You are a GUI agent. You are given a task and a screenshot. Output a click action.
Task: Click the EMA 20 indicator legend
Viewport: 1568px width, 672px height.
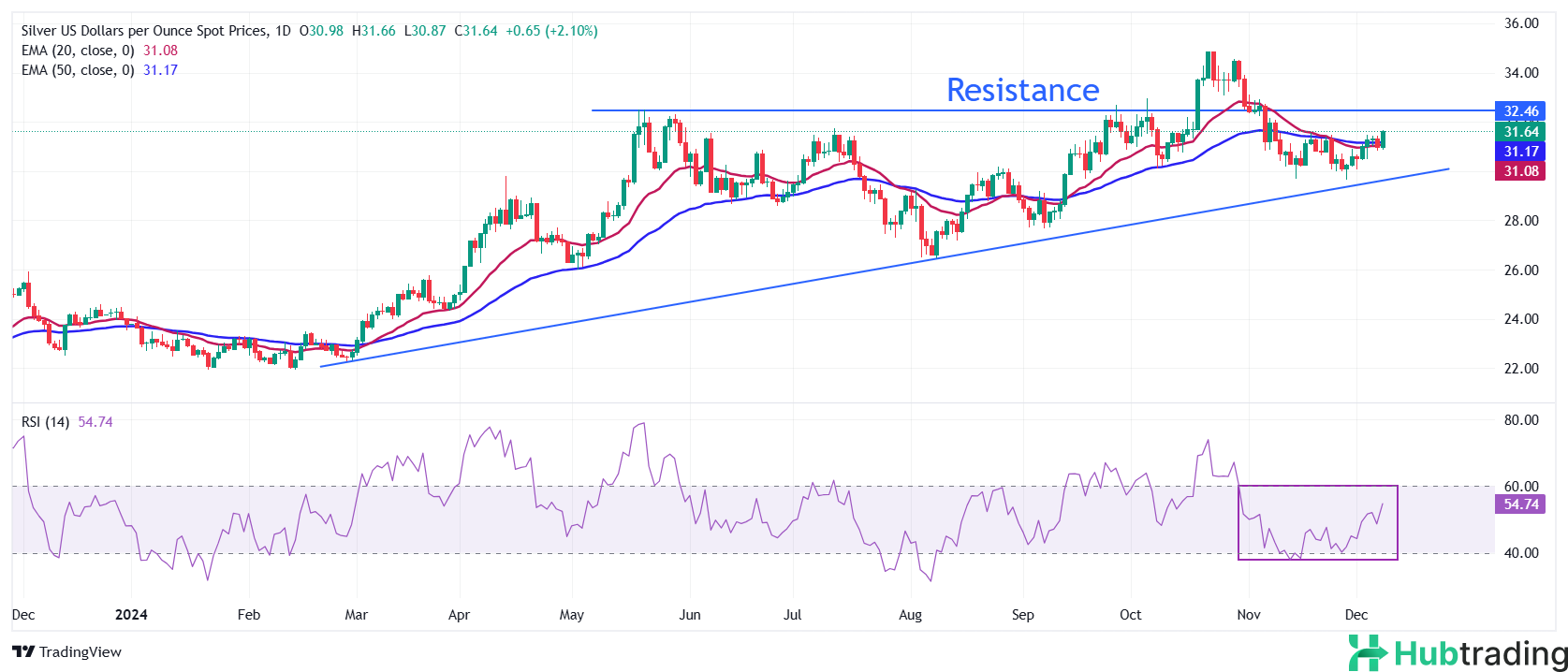pyautogui.click(x=78, y=51)
